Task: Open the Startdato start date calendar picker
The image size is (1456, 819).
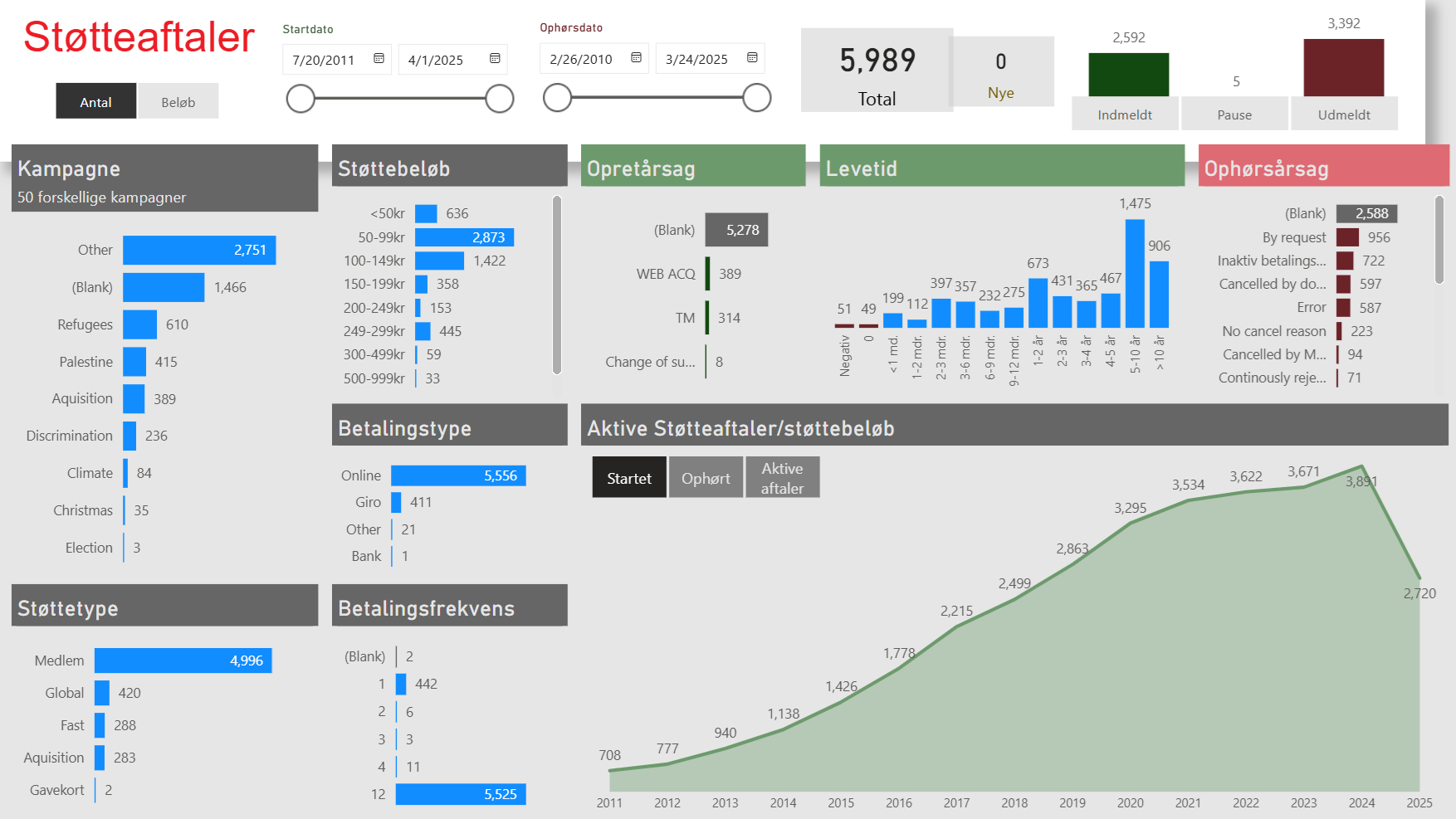Action: tap(379, 59)
